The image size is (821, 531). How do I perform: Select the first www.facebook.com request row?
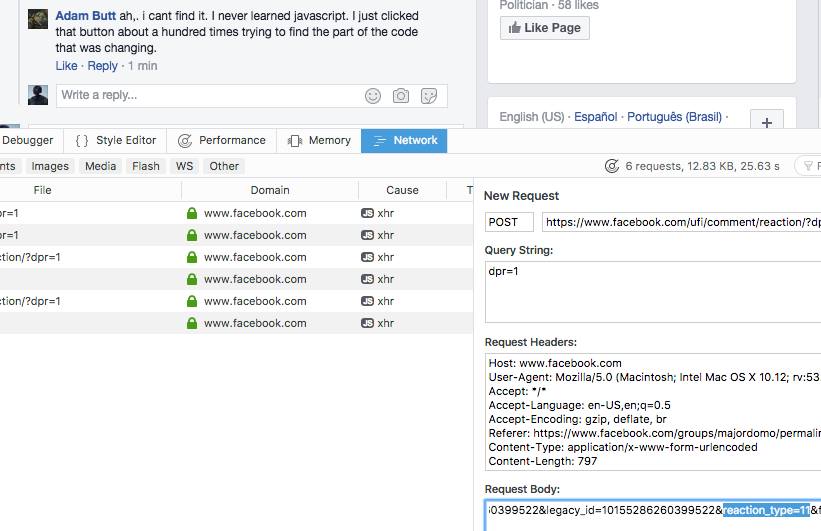pyautogui.click(x=236, y=213)
